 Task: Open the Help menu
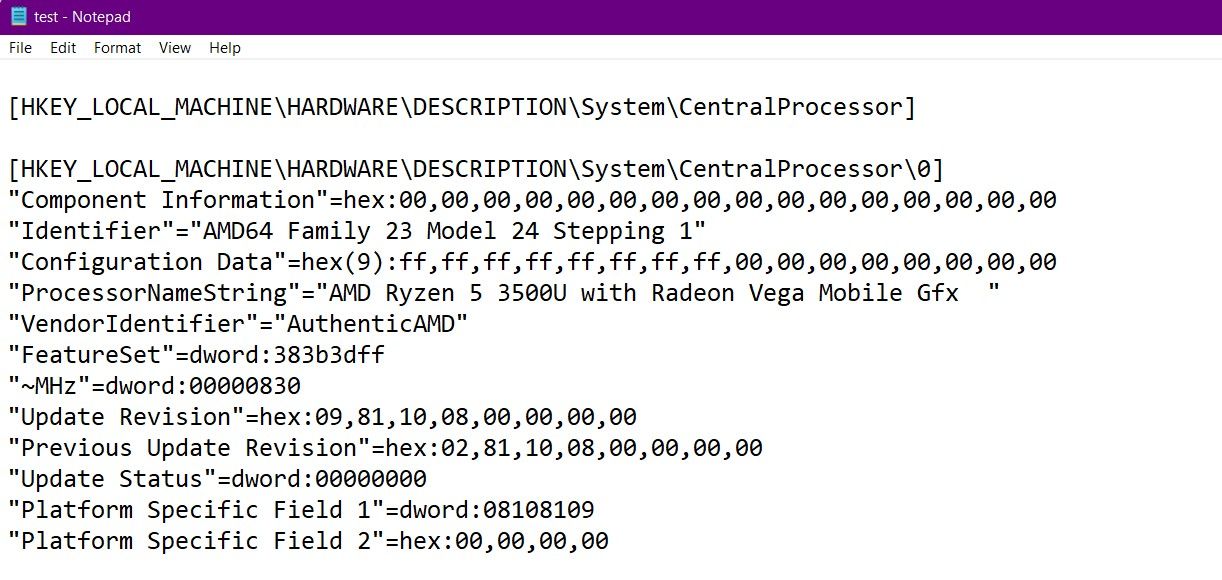click(x=225, y=48)
